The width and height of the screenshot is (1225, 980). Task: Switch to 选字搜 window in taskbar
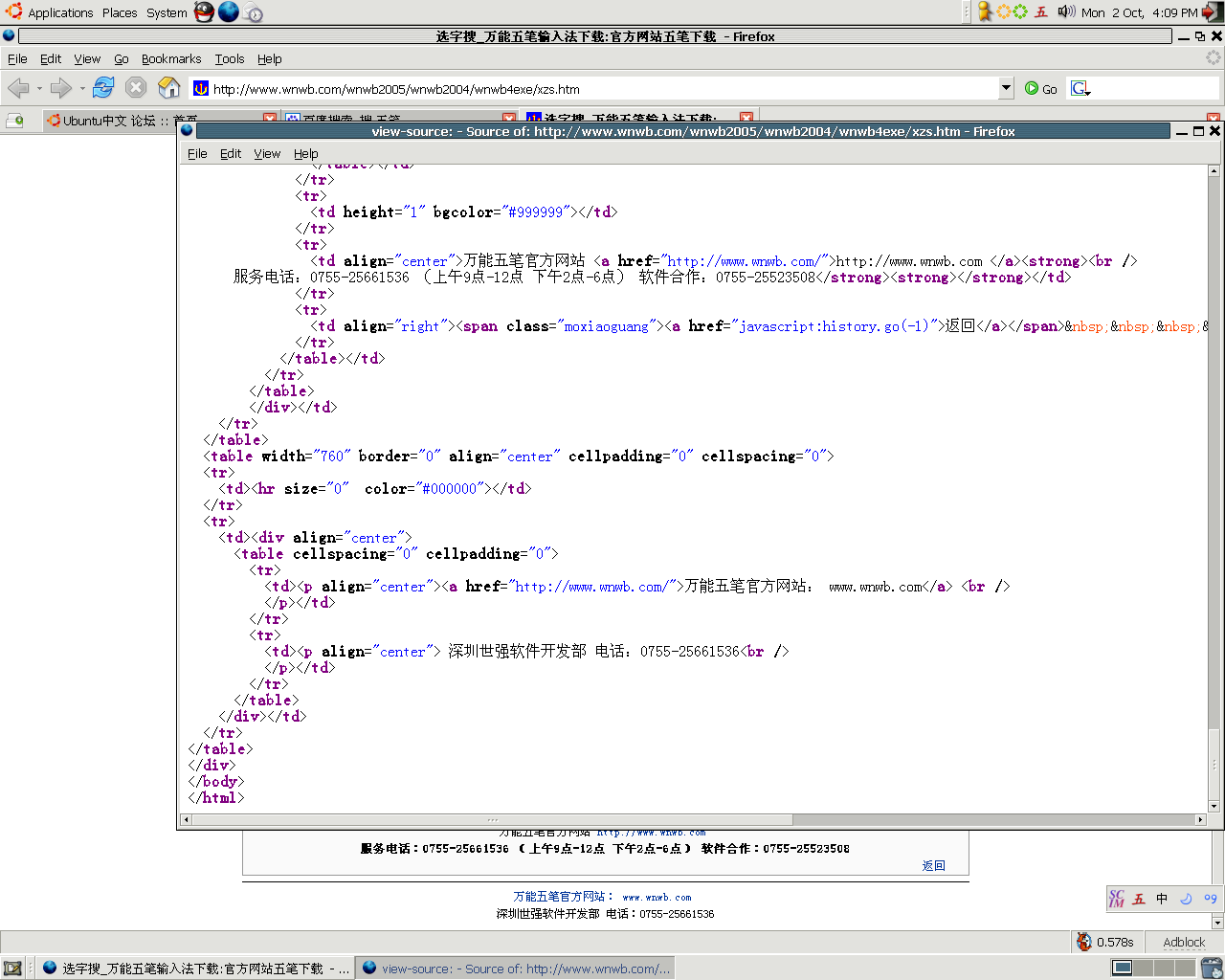[195, 969]
